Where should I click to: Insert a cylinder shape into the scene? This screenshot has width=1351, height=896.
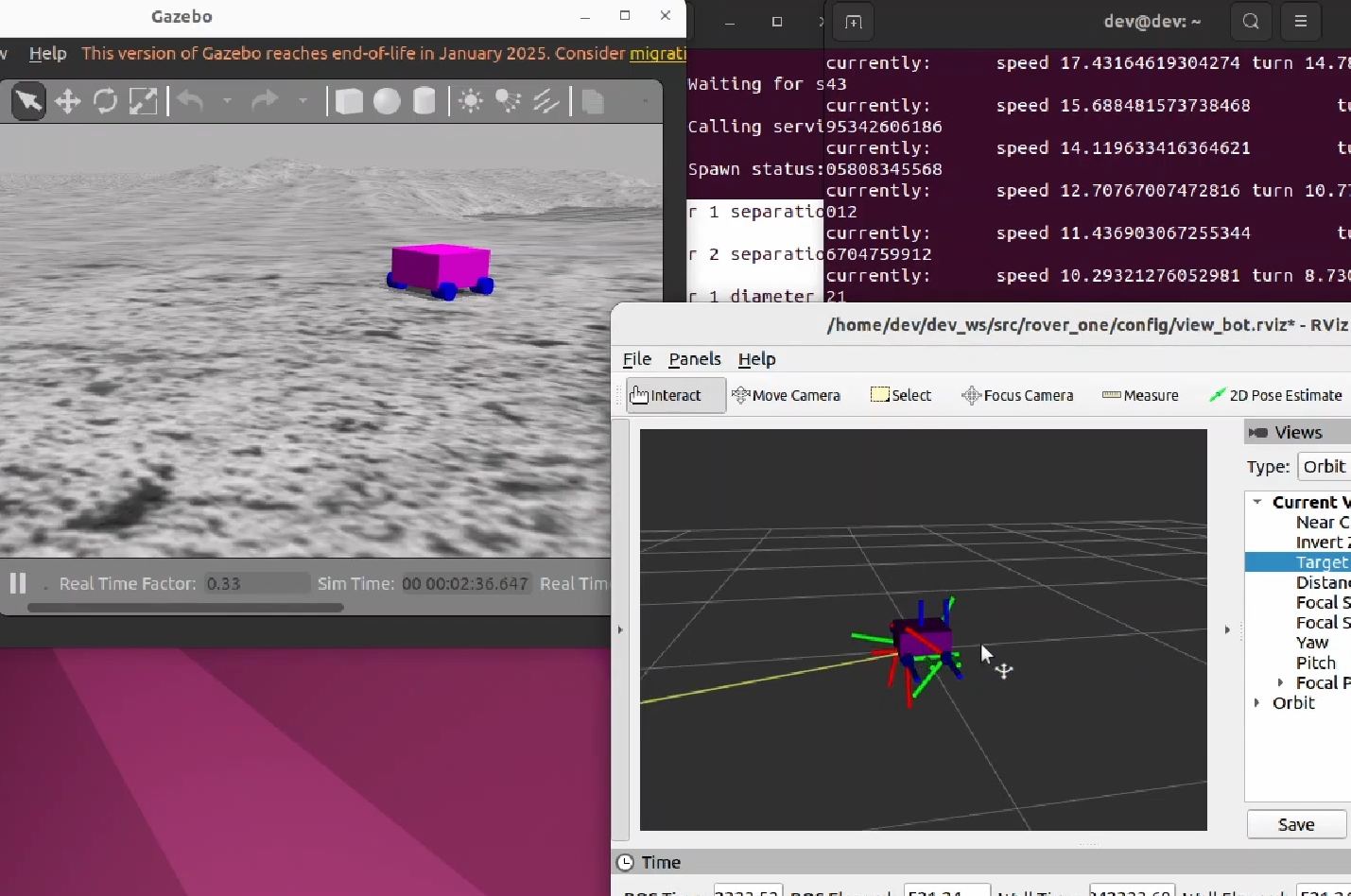(424, 101)
